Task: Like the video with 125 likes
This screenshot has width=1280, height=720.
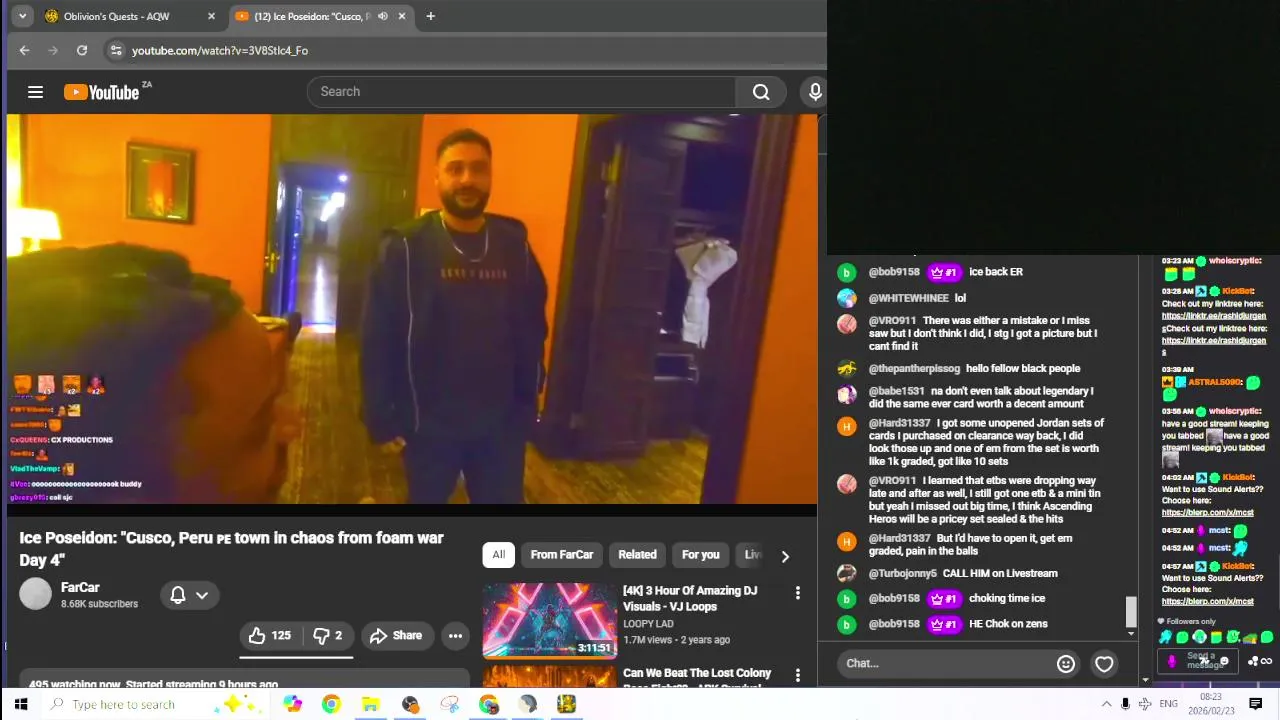Action: click(x=269, y=635)
